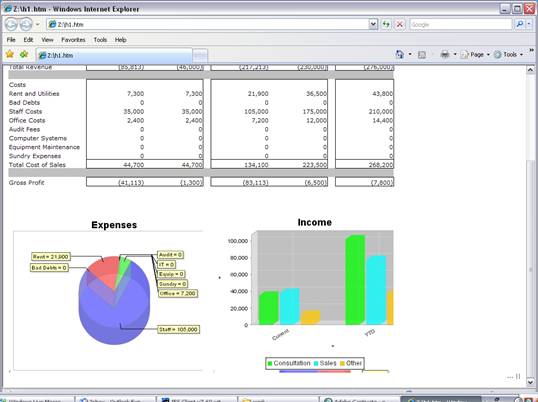Click the browser Back arrow button
The image size is (538, 402).
tap(11, 24)
